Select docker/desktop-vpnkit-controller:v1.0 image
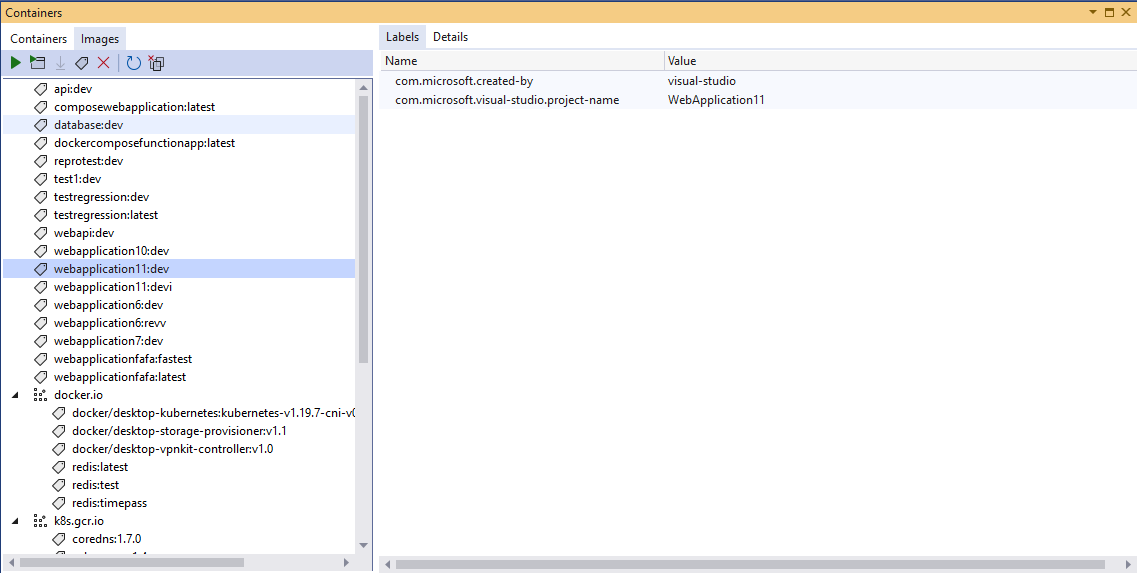The height and width of the screenshot is (573, 1137). coord(173,449)
